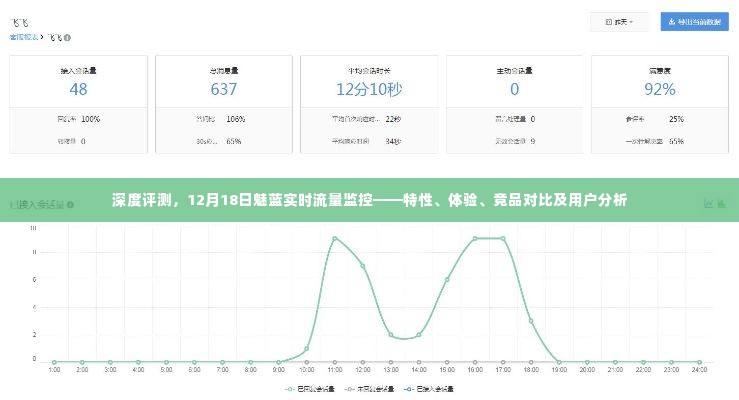
Task: Click the 65% stat in the satisfaction card
Action: [676, 141]
